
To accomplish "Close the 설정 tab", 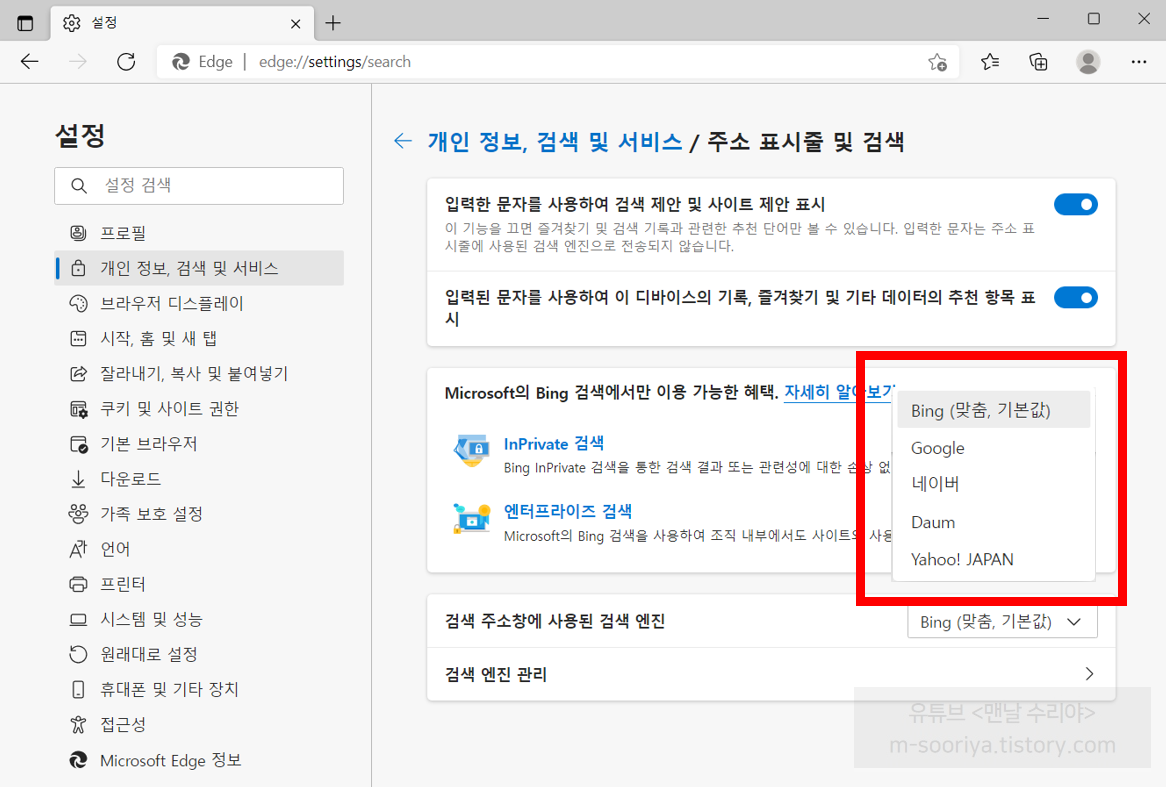I will tap(295, 24).
